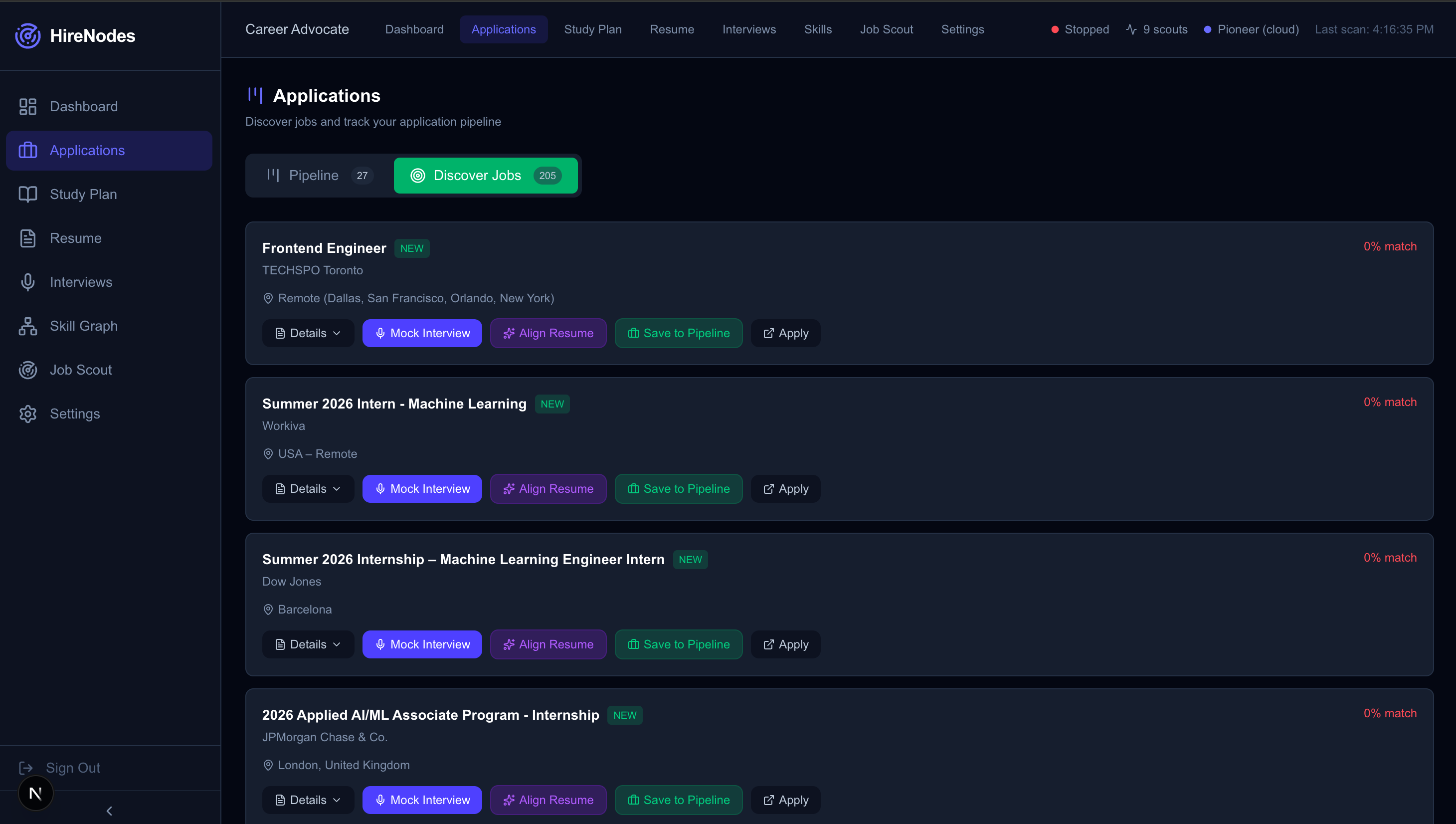Screen dimensions: 1456x824
Task: Collapse the sidebar with bottom chevron
Action: (109, 811)
